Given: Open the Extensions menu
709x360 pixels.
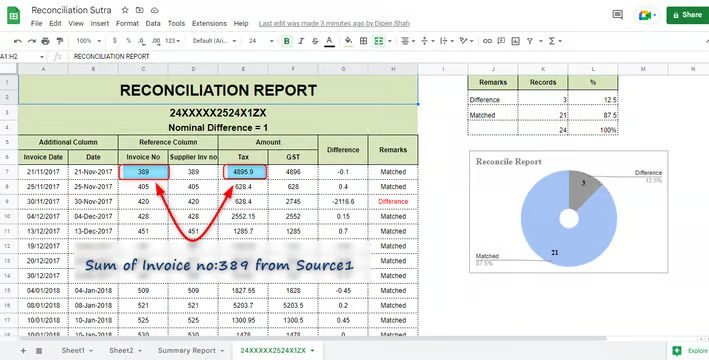Looking at the screenshot, I should click(x=209, y=24).
